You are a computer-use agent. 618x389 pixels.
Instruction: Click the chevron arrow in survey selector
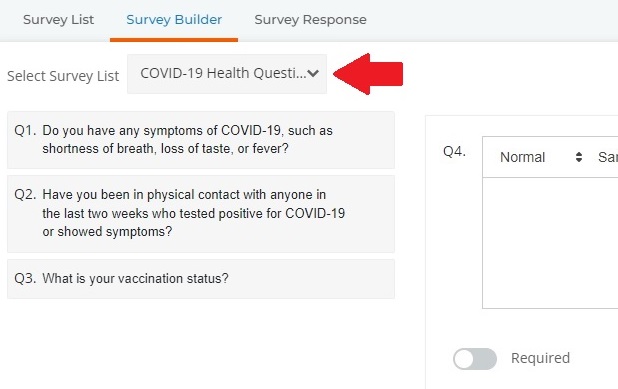313,73
